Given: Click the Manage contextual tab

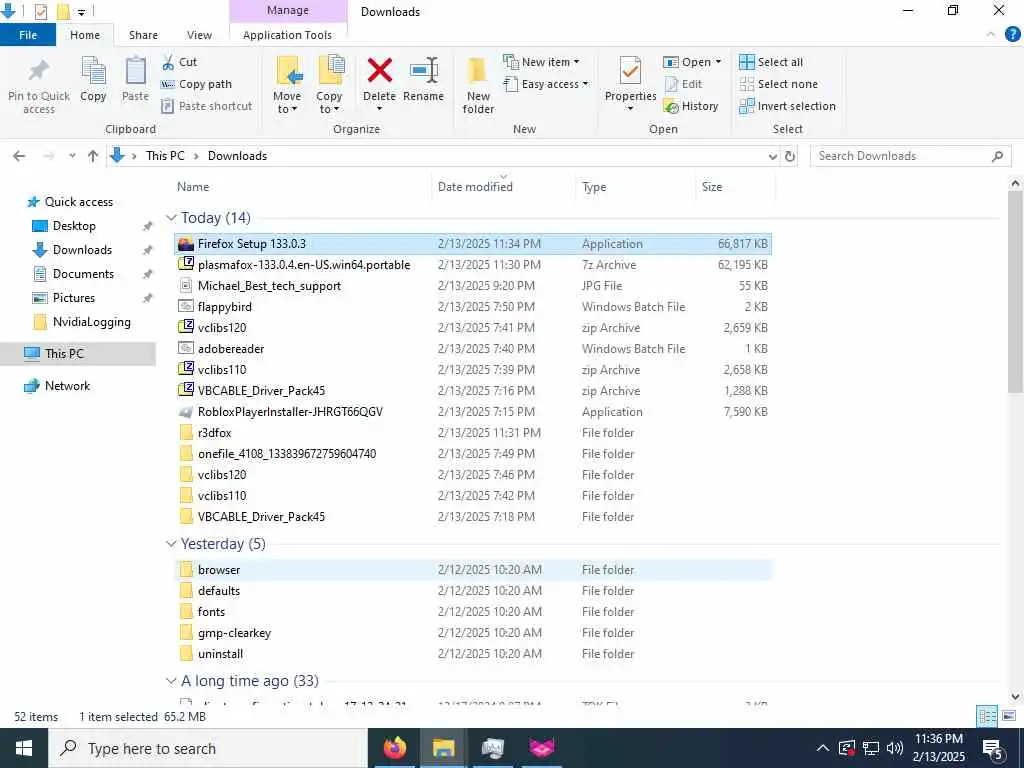Looking at the screenshot, I should [x=288, y=11].
